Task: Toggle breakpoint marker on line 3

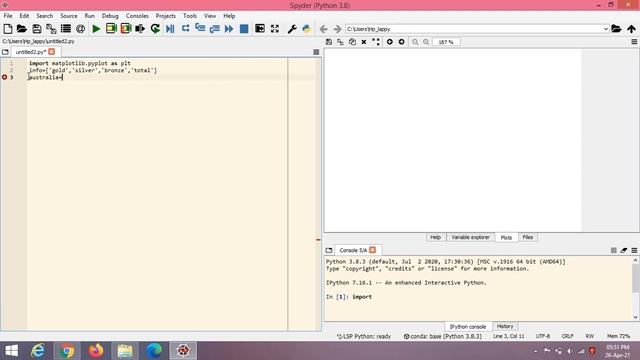Action: point(4,77)
